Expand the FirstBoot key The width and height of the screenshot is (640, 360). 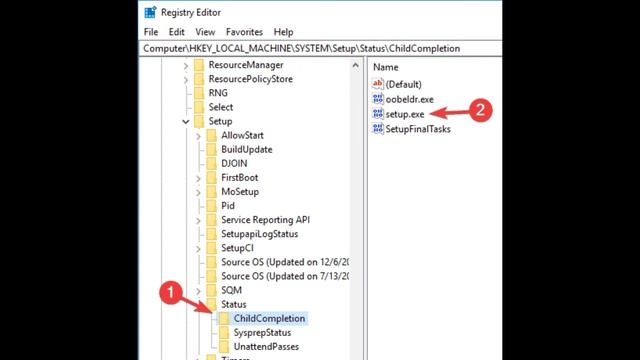point(198,178)
